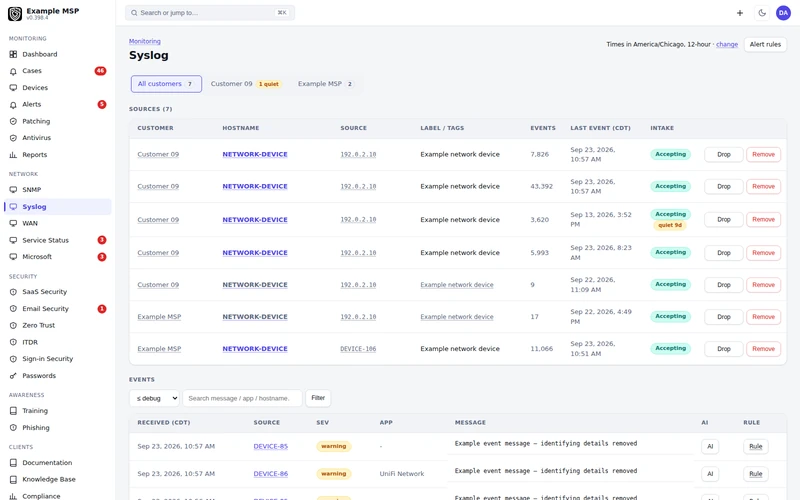Click the plus icon in top bar
This screenshot has width=800, height=500.
[x=740, y=13]
